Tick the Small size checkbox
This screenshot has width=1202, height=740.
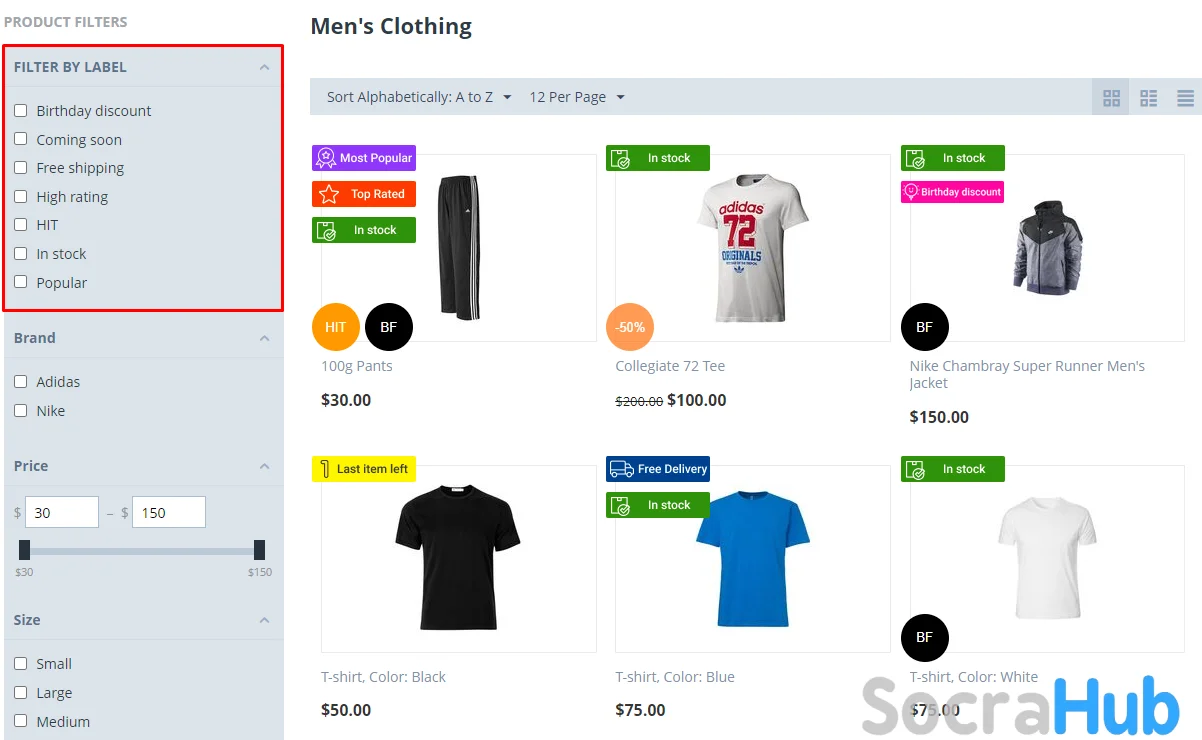[21, 664]
